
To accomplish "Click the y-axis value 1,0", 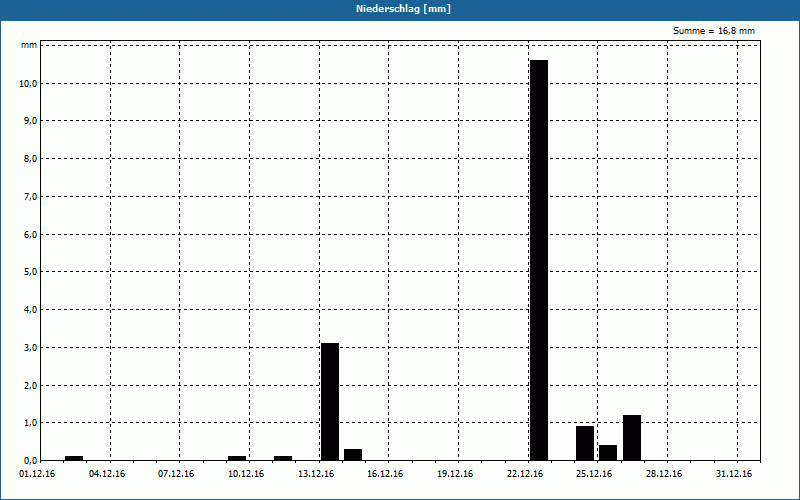I will 30,423.
